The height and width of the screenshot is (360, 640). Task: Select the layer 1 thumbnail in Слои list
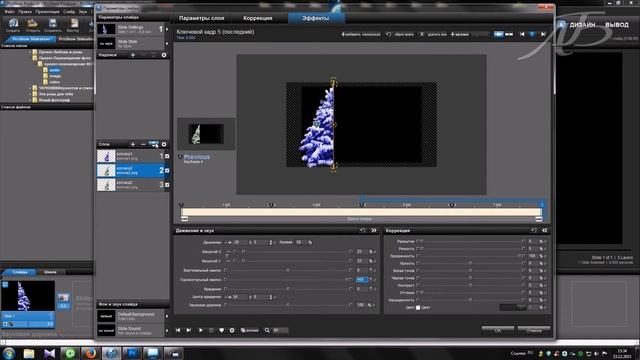click(106, 156)
